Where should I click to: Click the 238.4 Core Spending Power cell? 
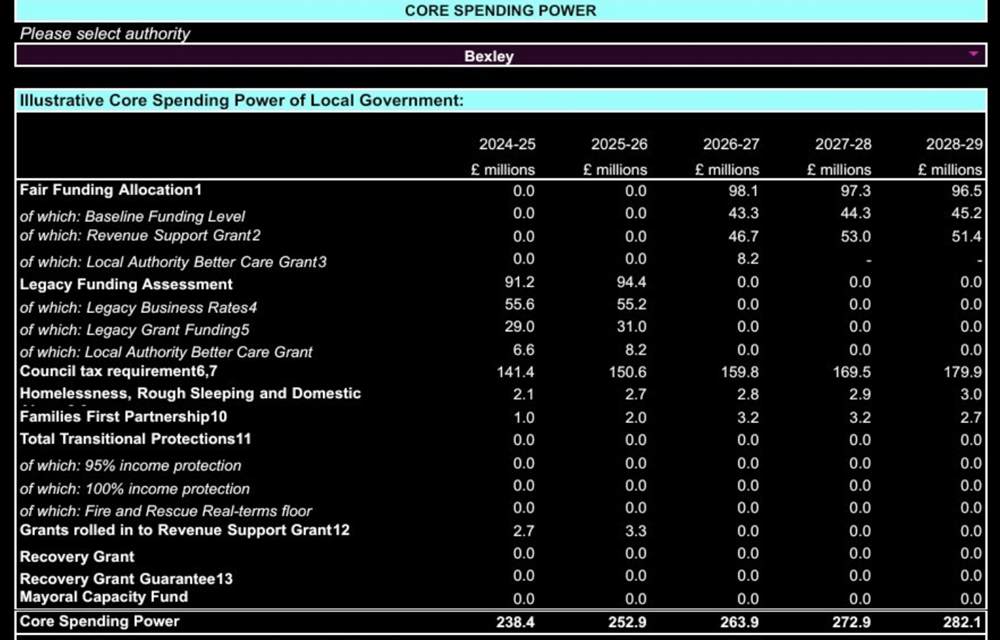(517, 621)
